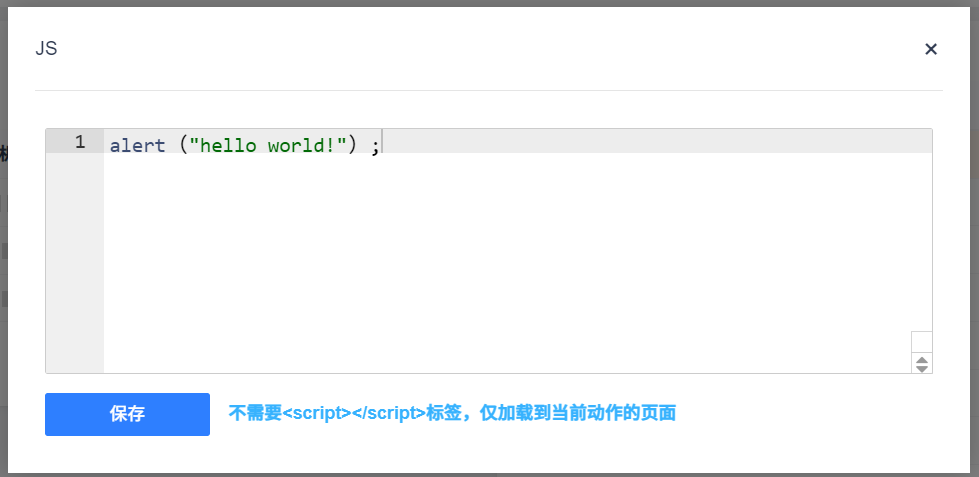Place cursor at the semicolon in line 1

375,146
